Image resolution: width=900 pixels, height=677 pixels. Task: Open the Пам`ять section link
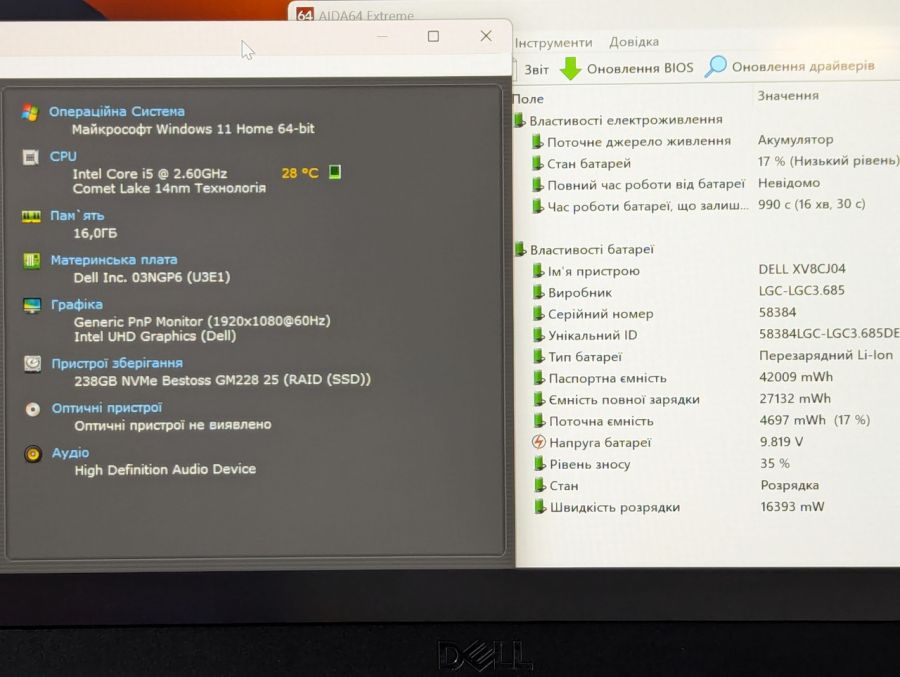pos(77,215)
